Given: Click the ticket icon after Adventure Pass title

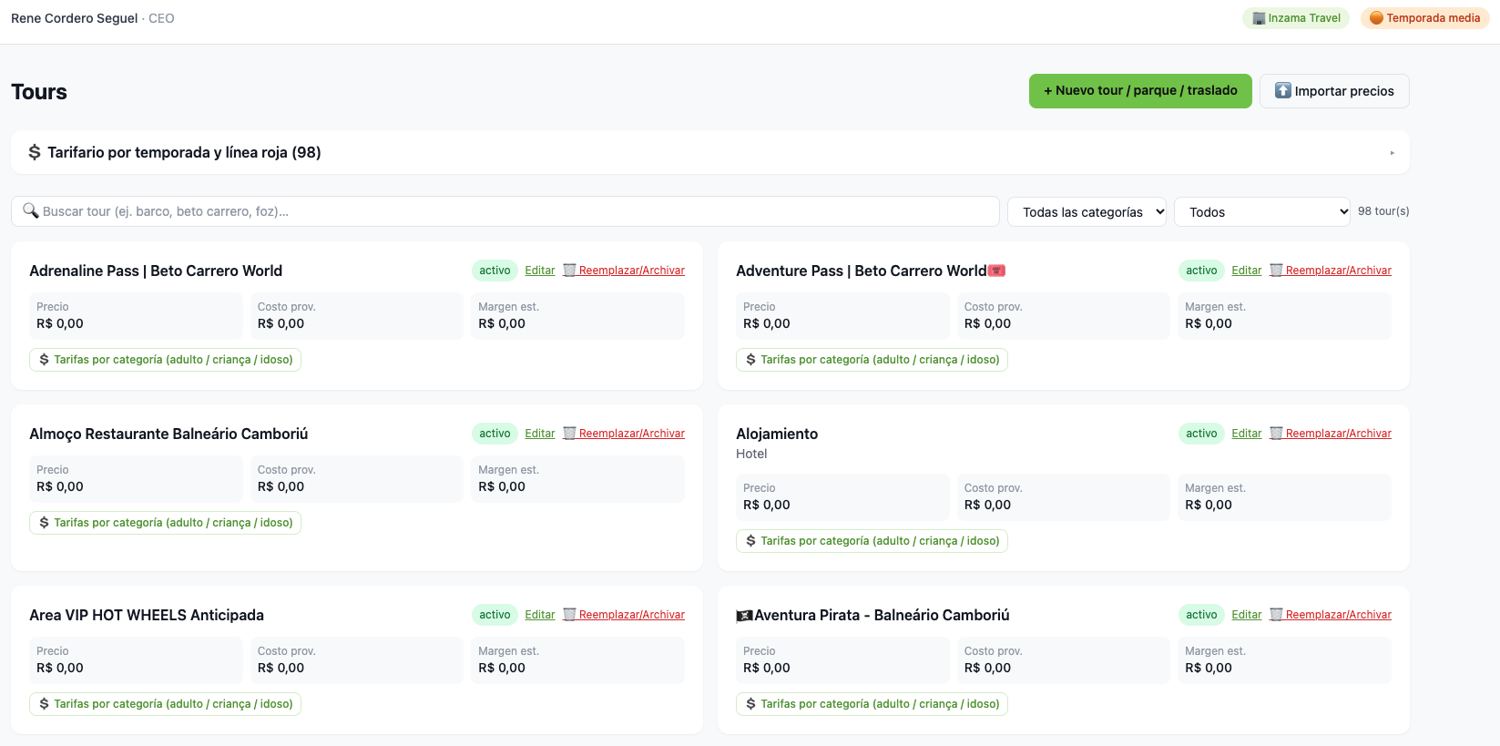Looking at the screenshot, I should point(996,271).
